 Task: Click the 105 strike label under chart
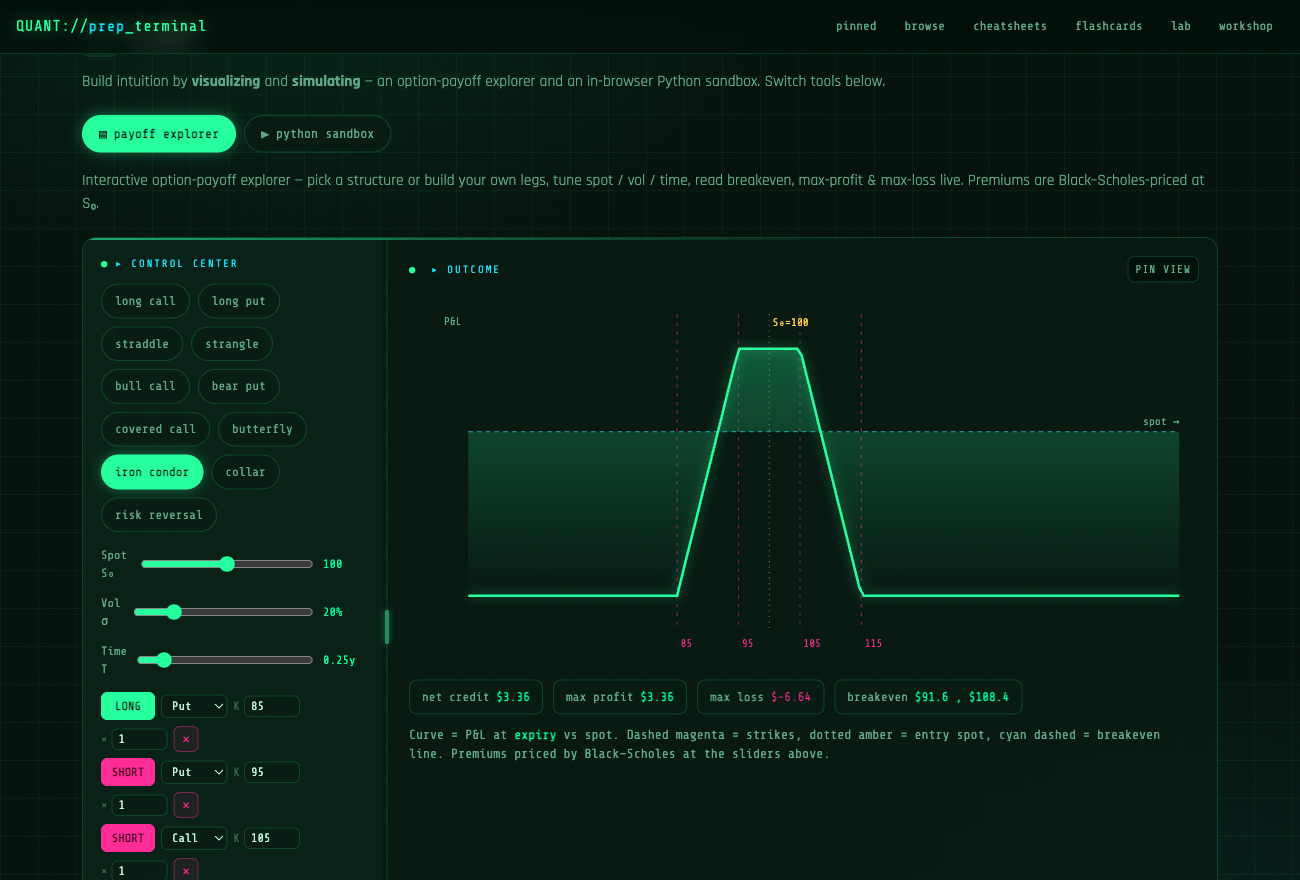812,644
